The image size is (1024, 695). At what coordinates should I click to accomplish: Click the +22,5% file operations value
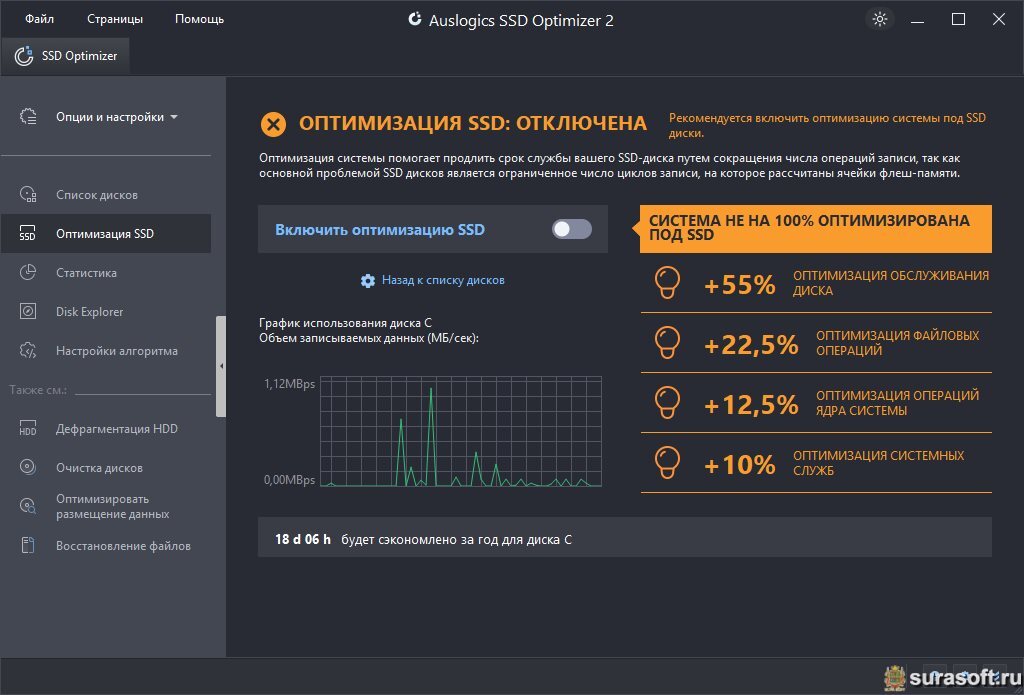point(751,345)
